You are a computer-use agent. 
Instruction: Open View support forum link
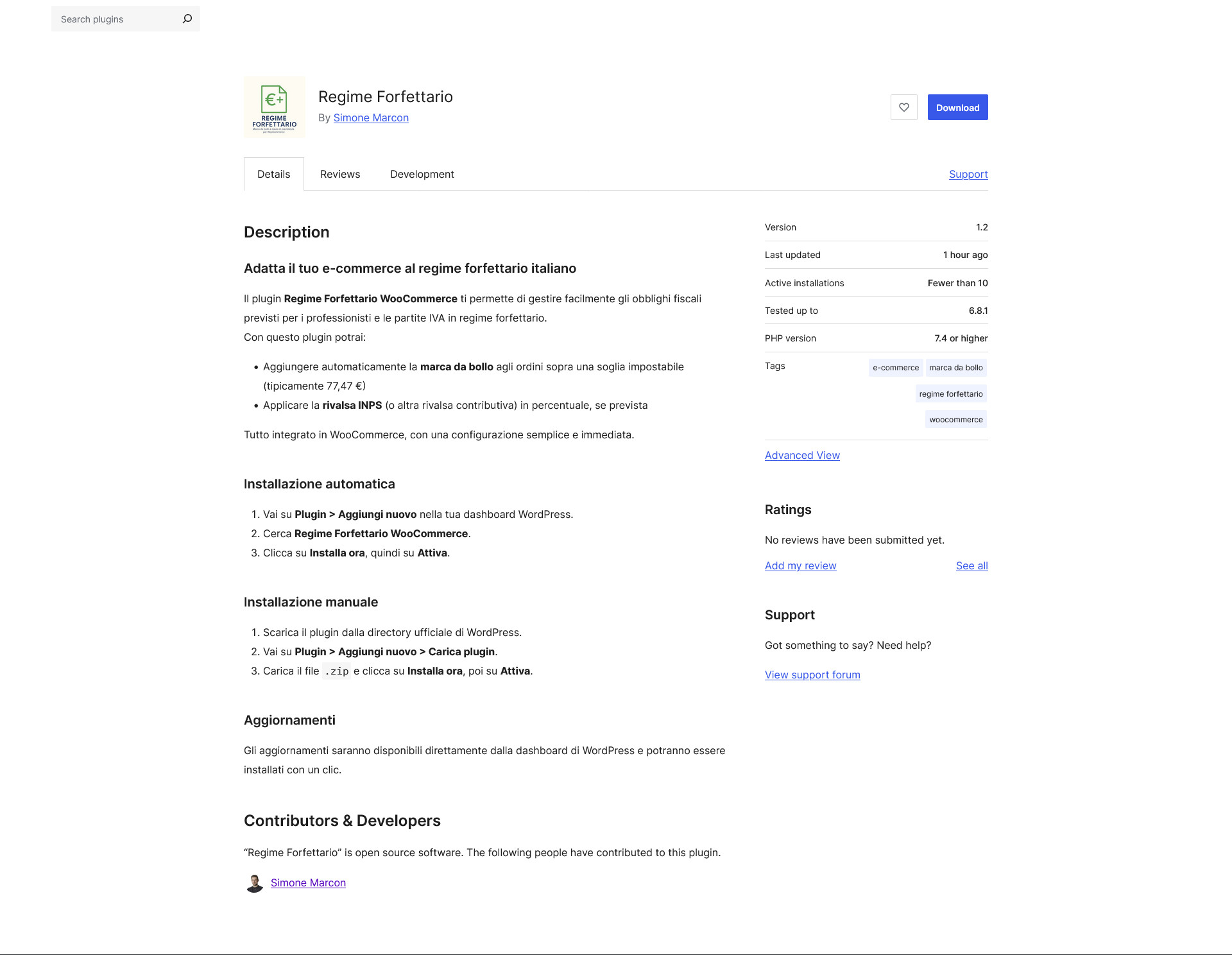pyautogui.click(x=812, y=675)
